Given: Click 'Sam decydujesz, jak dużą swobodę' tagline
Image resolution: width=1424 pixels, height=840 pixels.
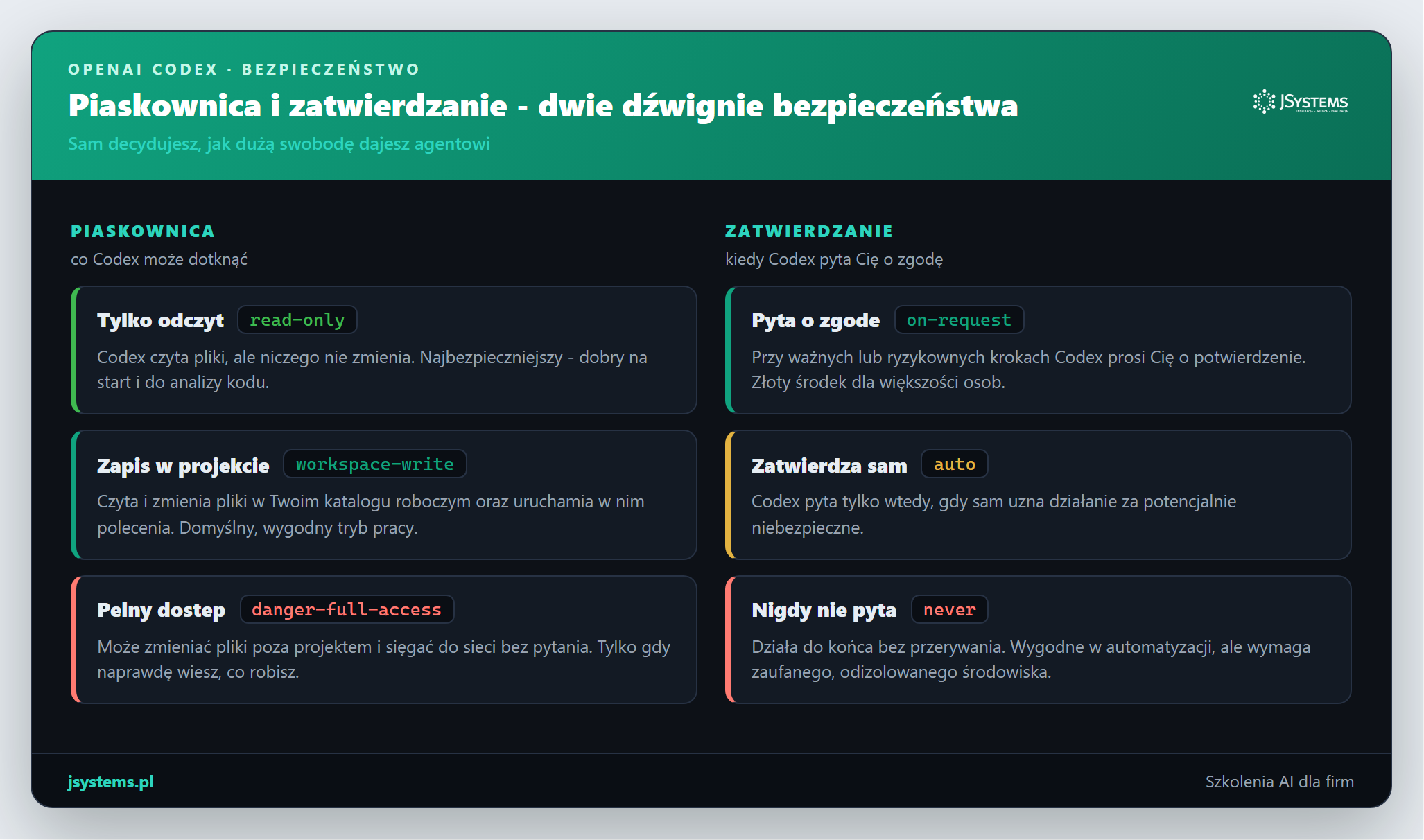Looking at the screenshot, I should coord(279,143).
